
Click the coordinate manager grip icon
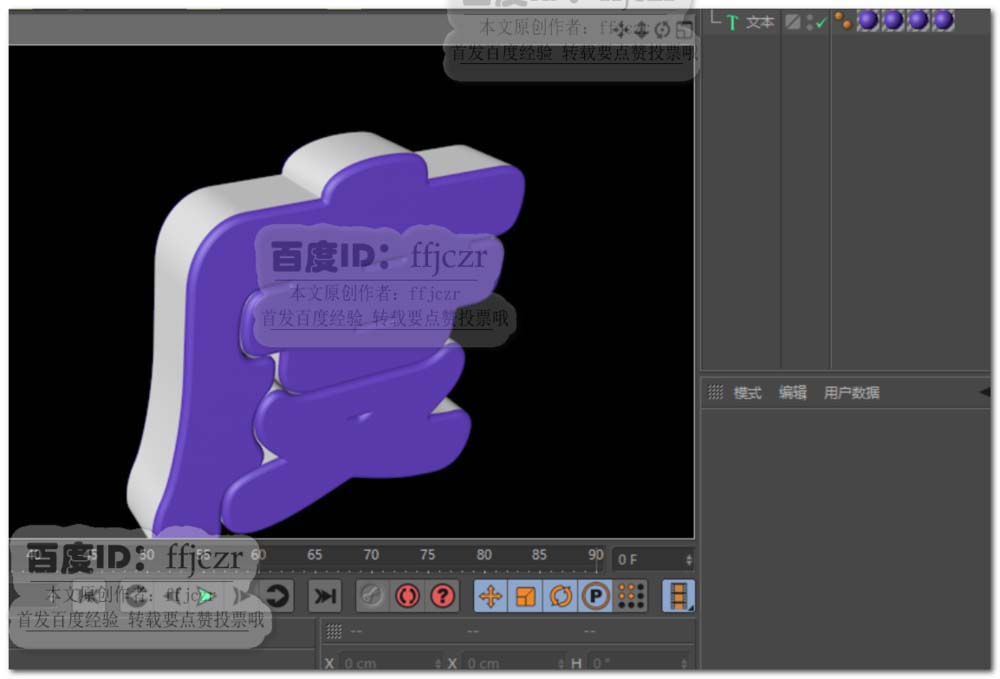(x=334, y=632)
